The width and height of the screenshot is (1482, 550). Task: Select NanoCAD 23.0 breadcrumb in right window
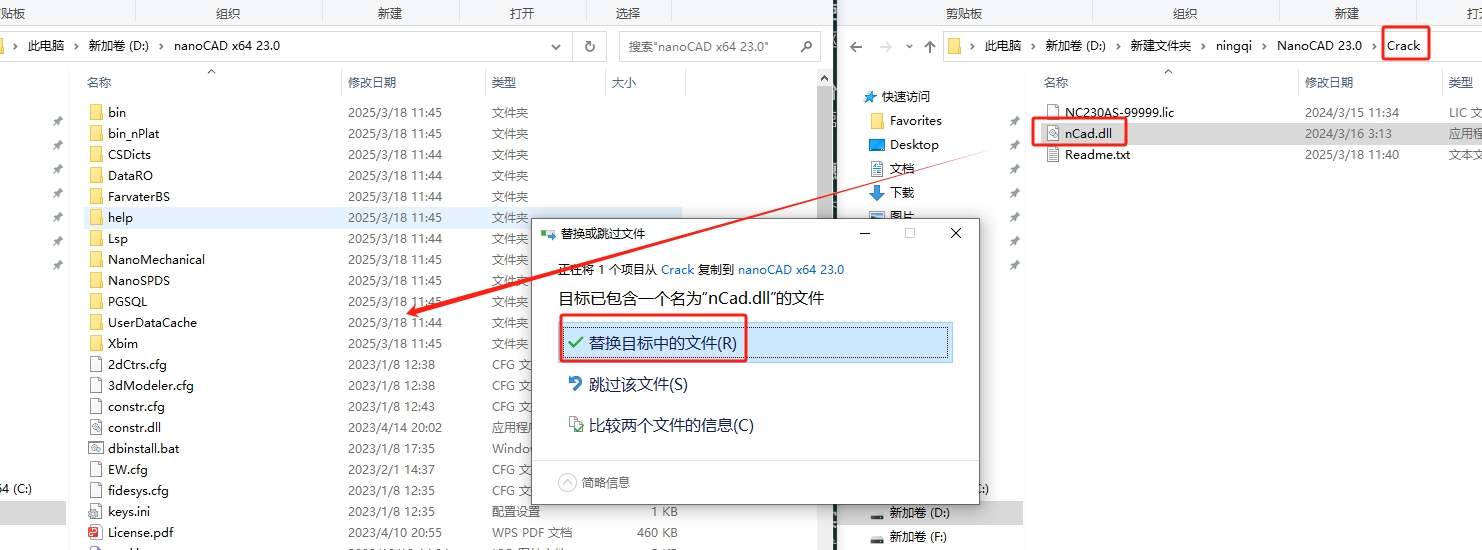point(1319,46)
